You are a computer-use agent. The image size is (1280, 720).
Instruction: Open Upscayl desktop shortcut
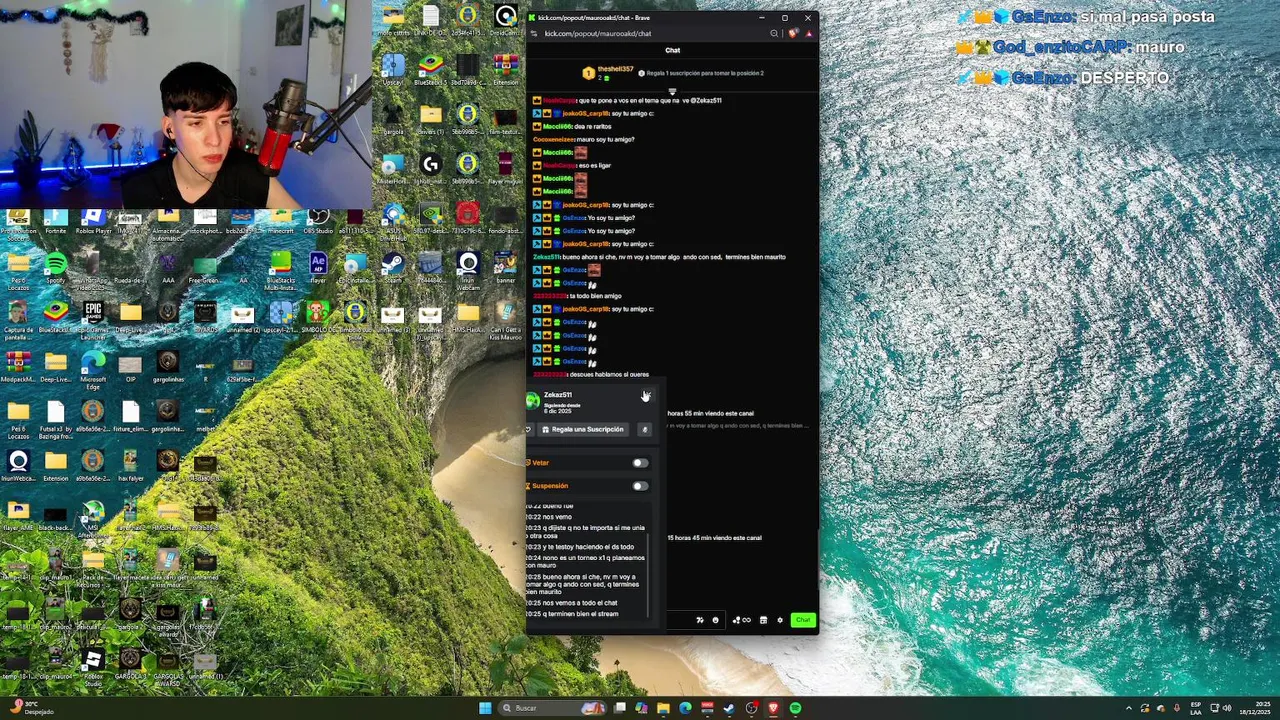[x=393, y=69]
